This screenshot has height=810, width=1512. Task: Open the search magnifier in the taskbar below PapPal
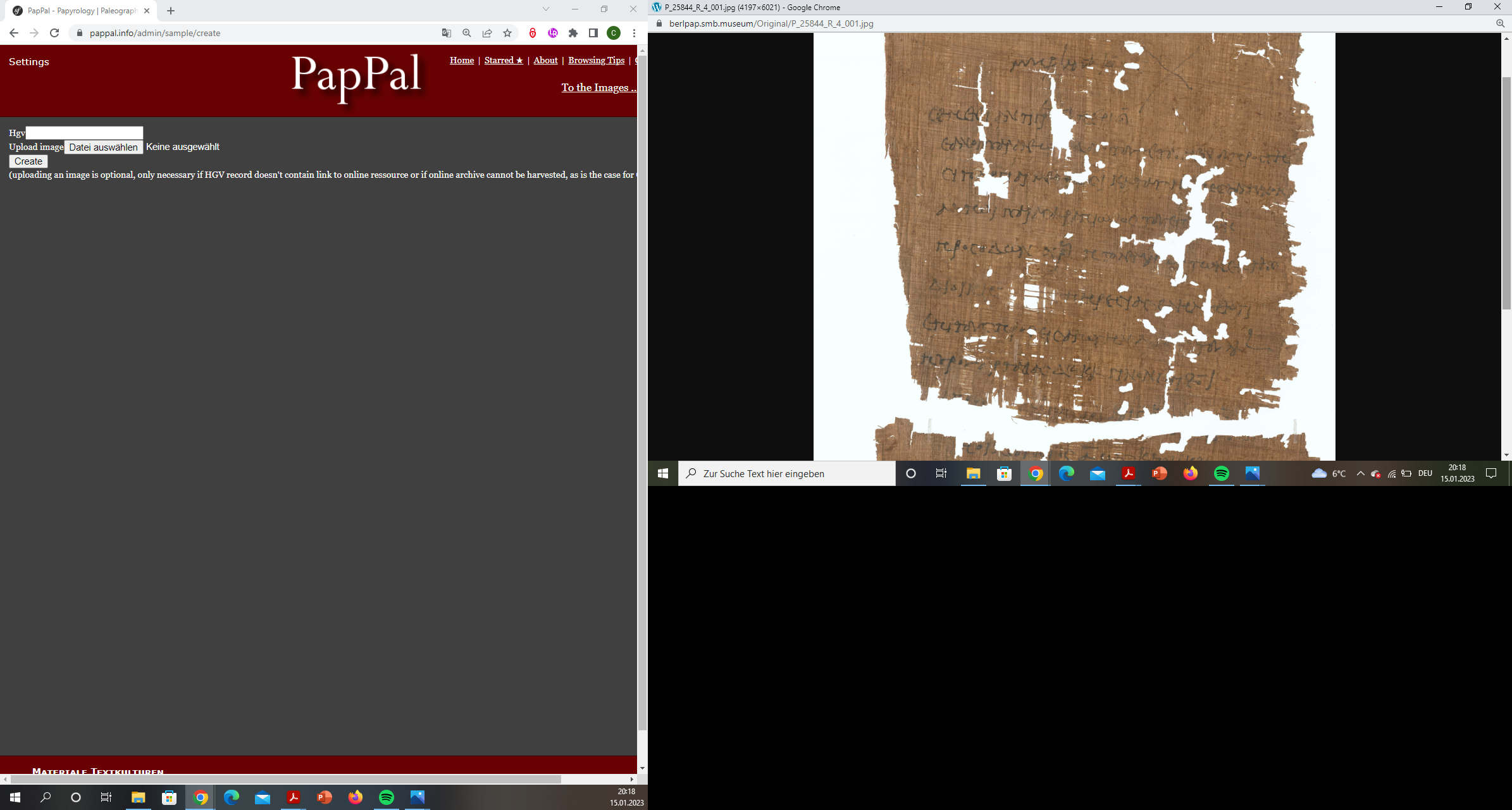[46, 797]
